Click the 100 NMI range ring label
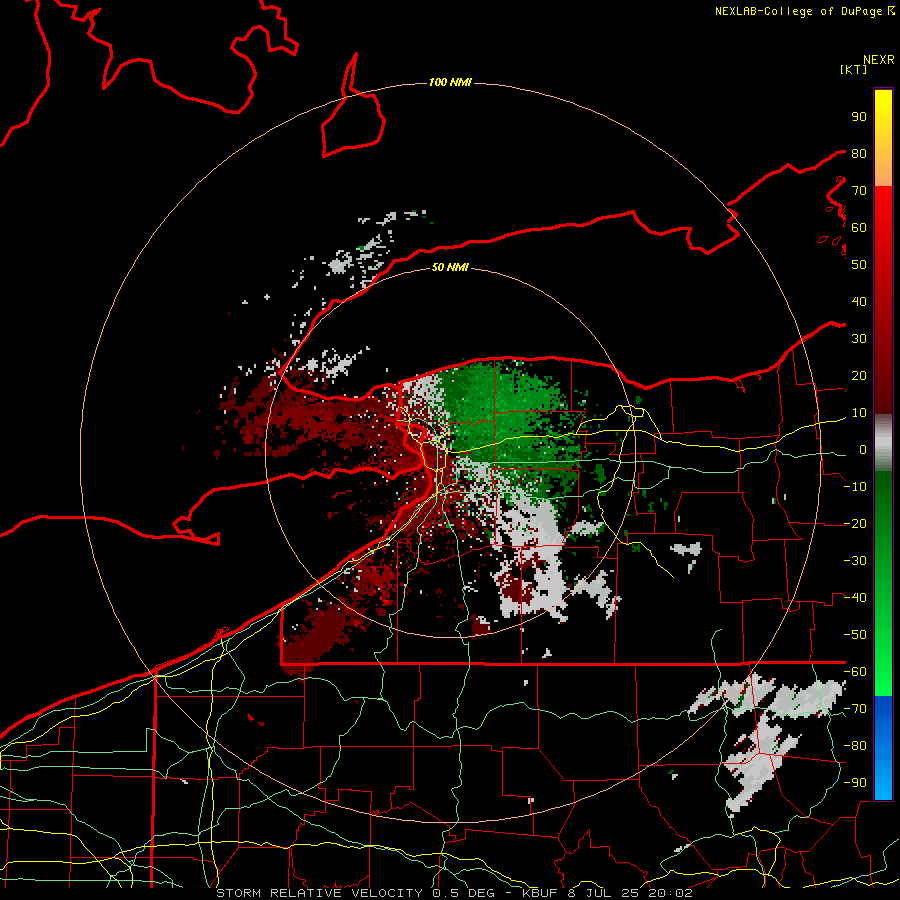The width and height of the screenshot is (900, 900). [x=450, y=83]
